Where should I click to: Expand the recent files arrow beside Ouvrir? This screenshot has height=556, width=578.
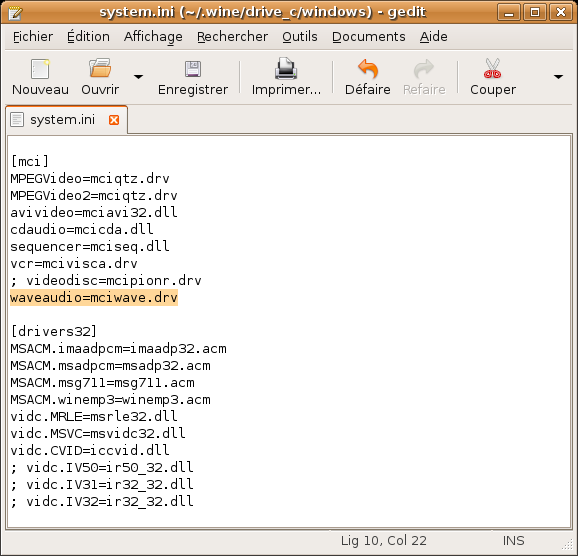(x=138, y=77)
